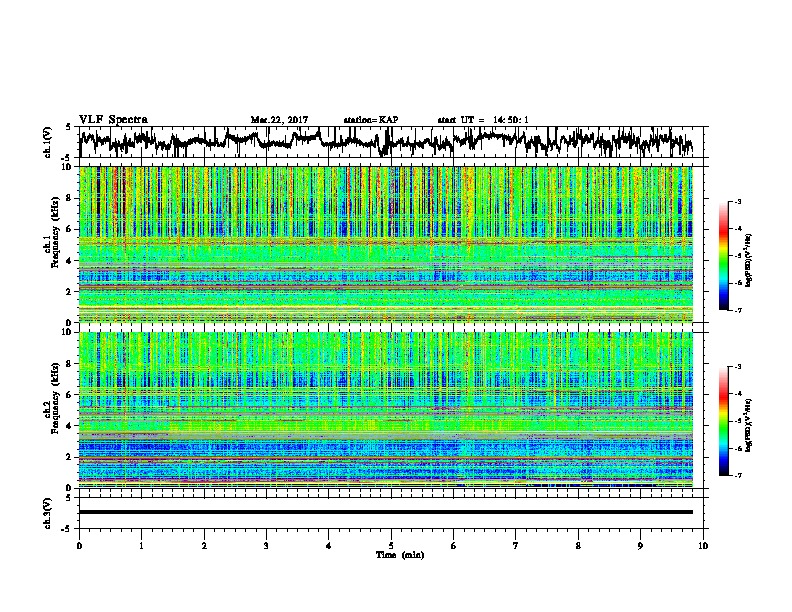Click the time axis tick label '0'

click(79, 546)
